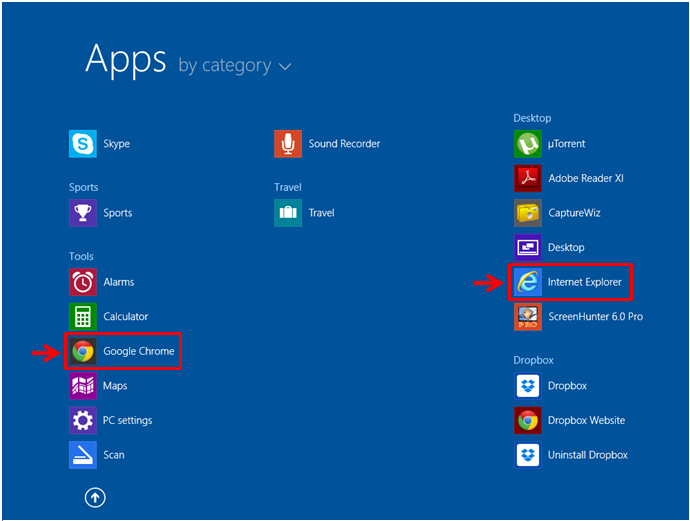Click the Sound Recorder label
The width and height of the screenshot is (690, 521).
[x=344, y=143]
